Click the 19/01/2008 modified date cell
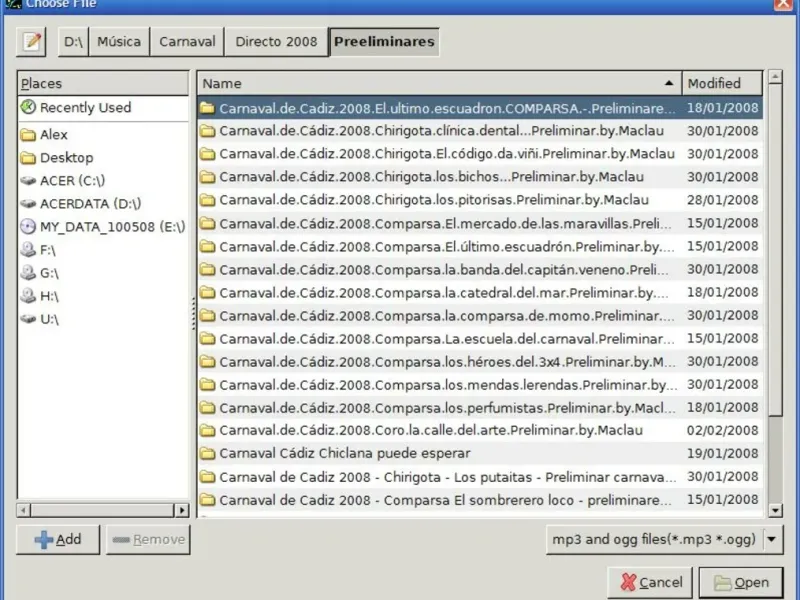 click(x=722, y=454)
